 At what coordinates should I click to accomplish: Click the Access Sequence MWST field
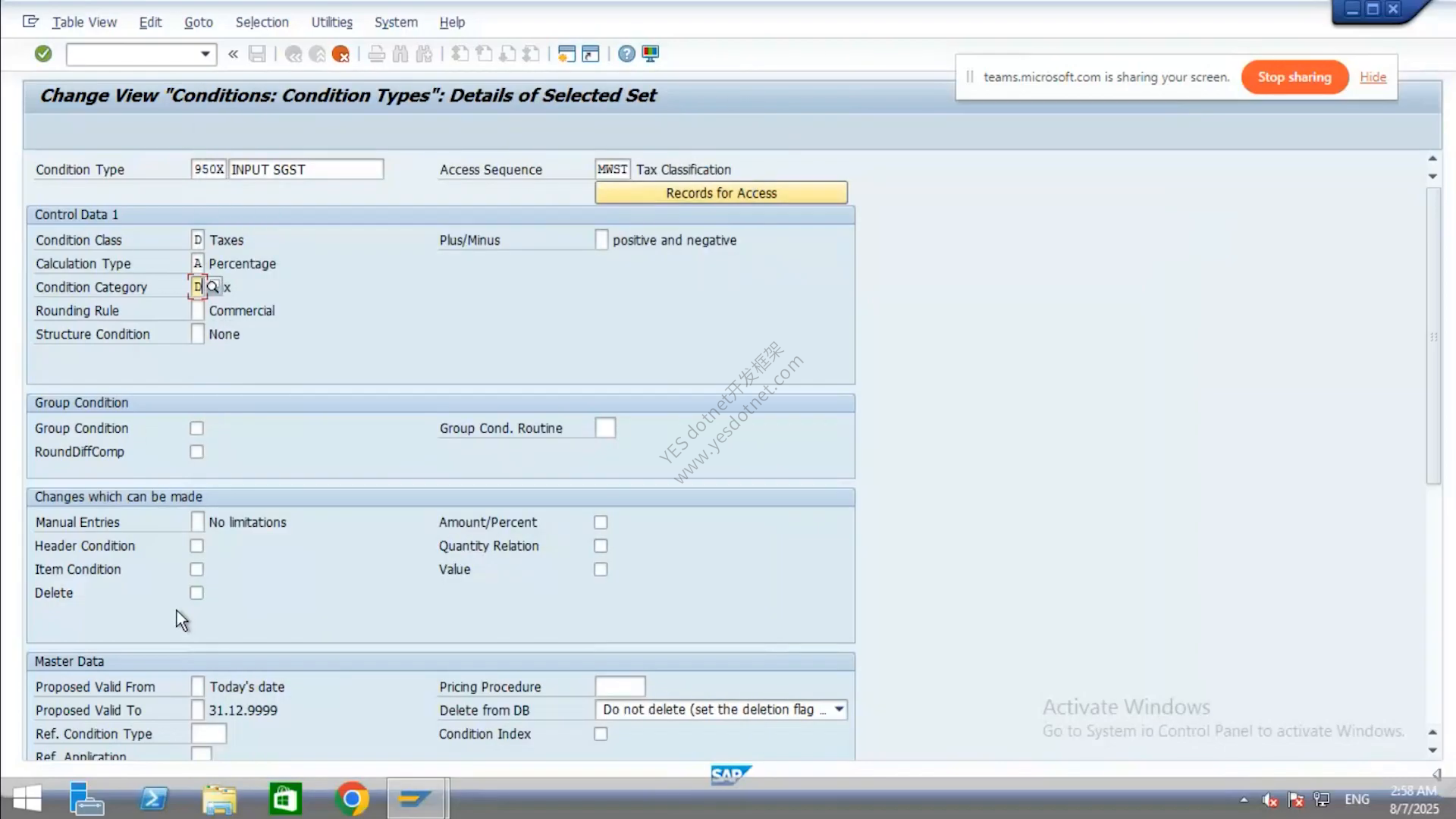pyautogui.click(x=613, y=169)
